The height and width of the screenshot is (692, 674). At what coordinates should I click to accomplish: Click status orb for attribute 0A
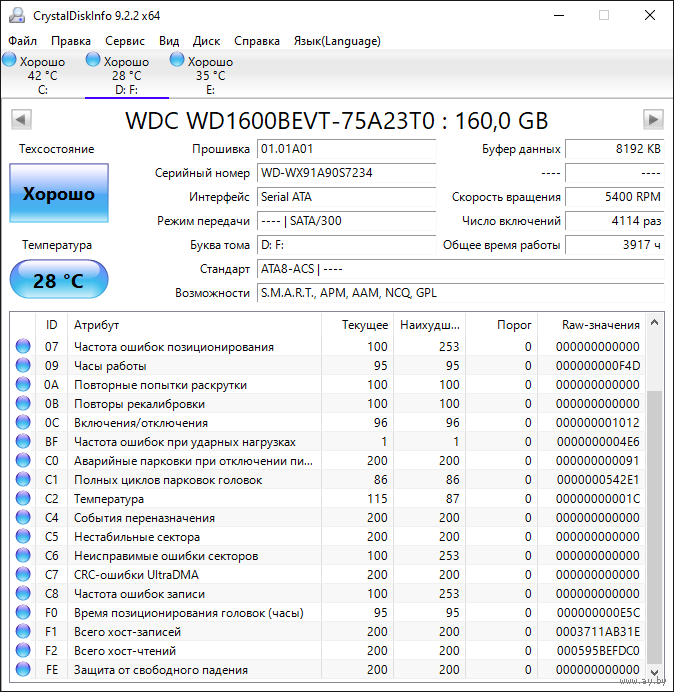pyautogui.click(x=23, y=384)
